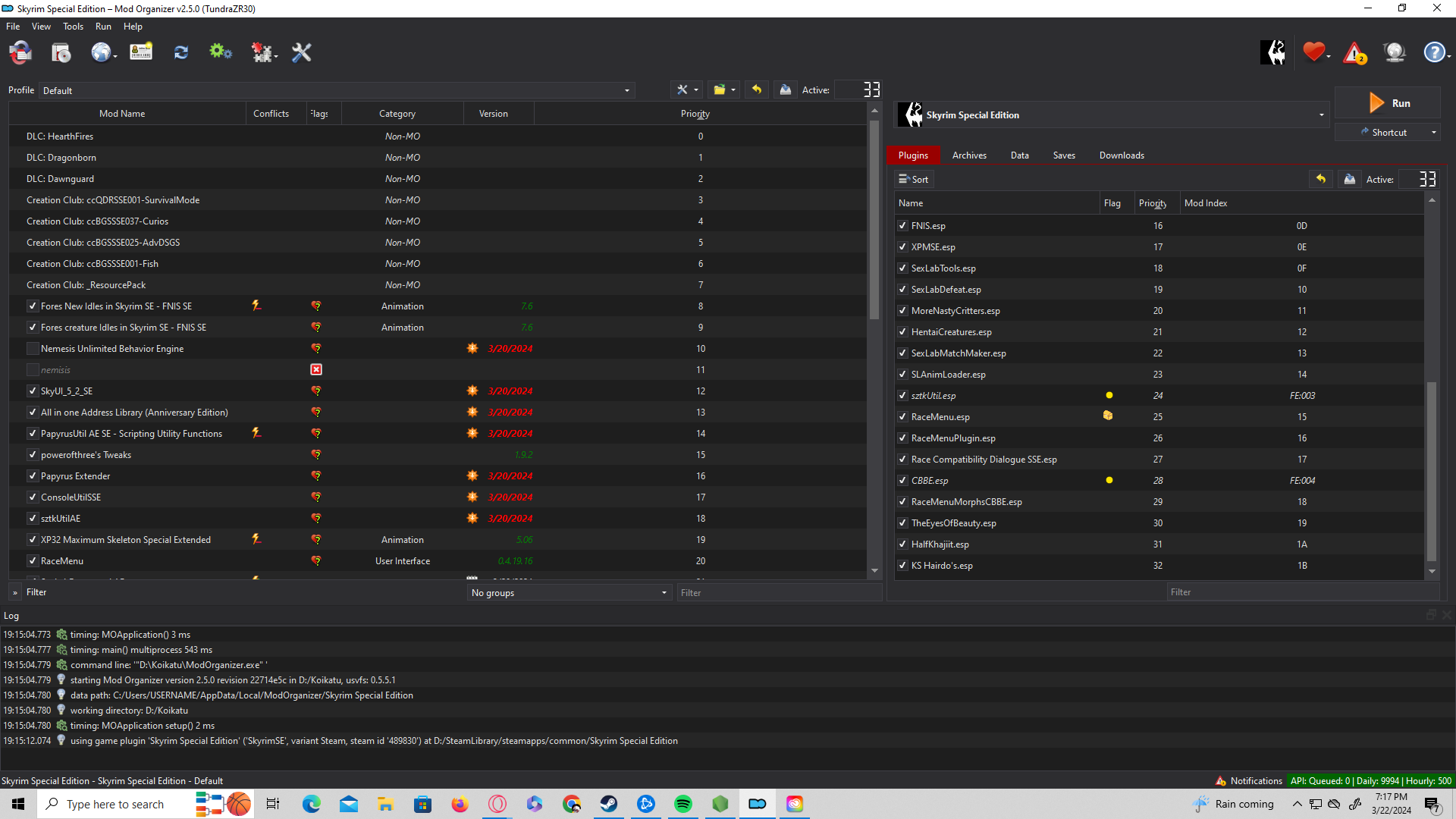Open the folder actions dropdown
Screen dimensions: 1456x819
(724, 89)
